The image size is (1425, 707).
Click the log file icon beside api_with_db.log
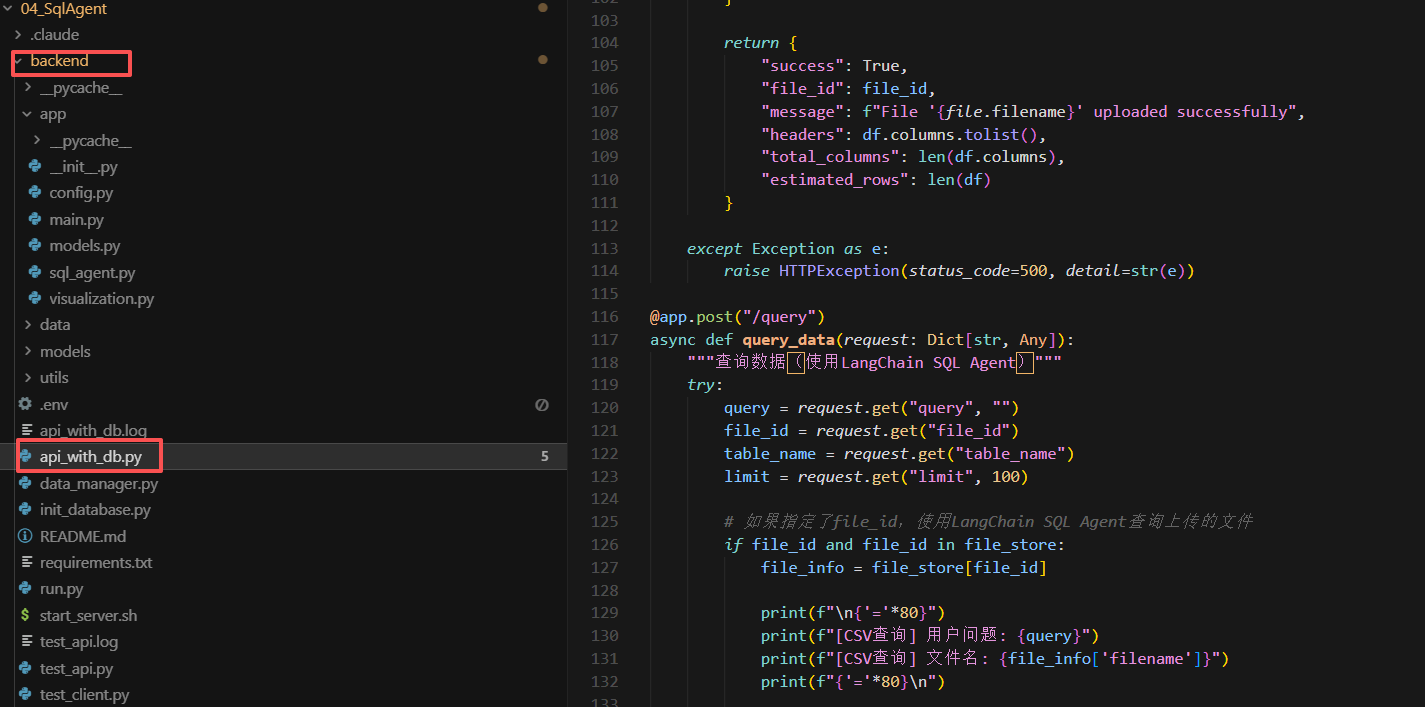[26, 431]
